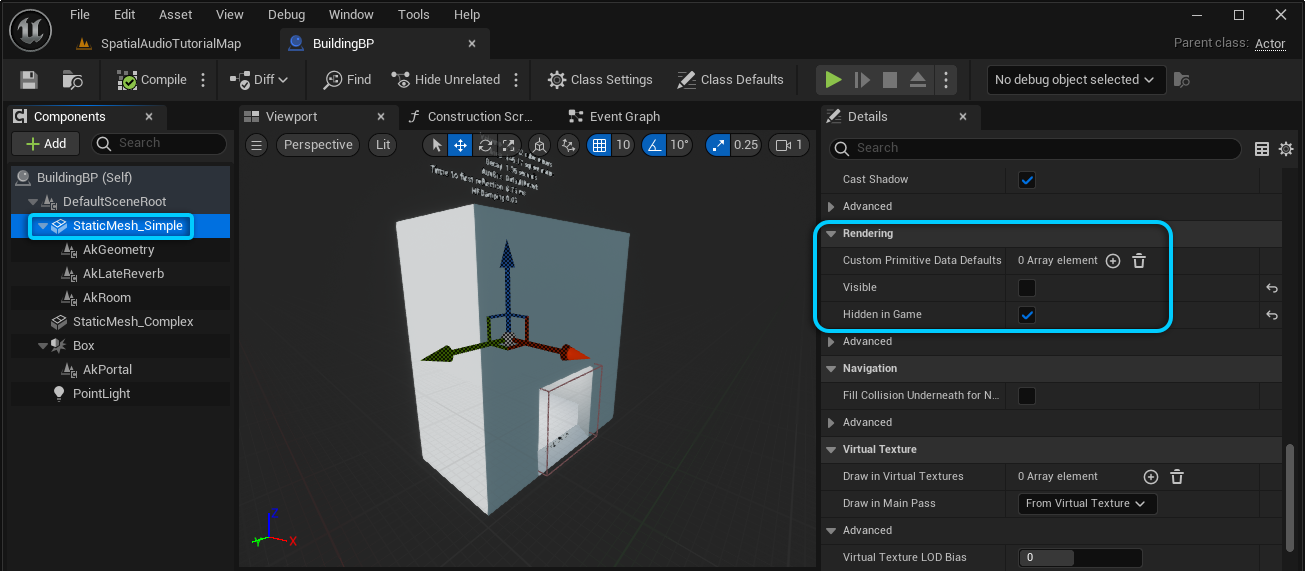Enable the Visible checkbox
The image size is (1305, 571).
coord(1026,288)
